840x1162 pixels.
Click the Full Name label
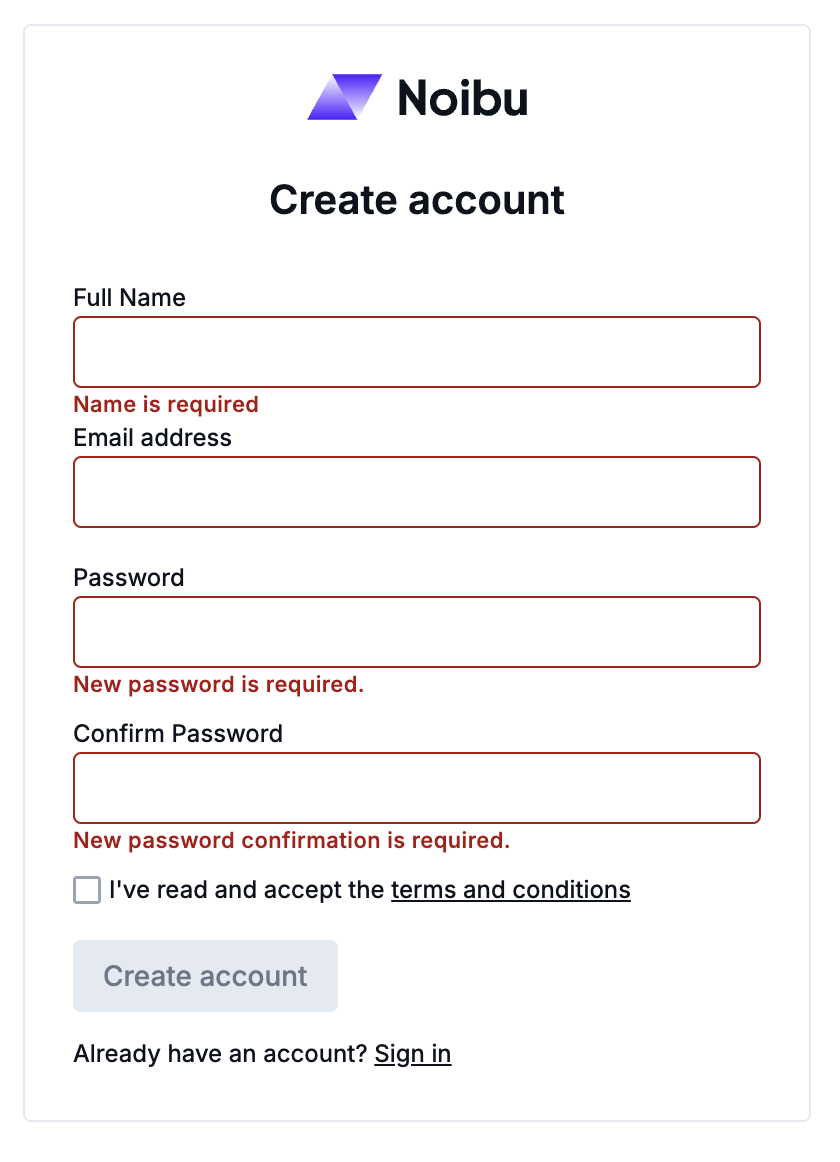129,297
